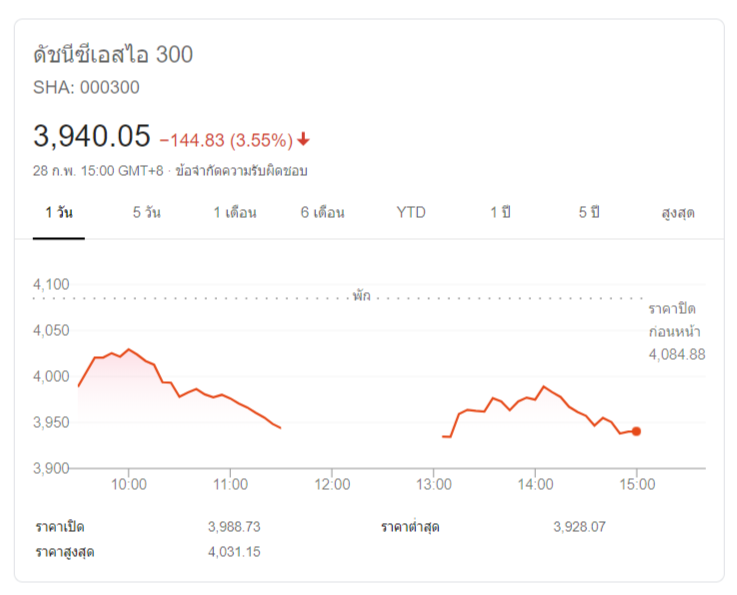Click the ราคาเปิด value 3,988.73
This screenshot has width=737, height=595.
[x=234, y=526]
